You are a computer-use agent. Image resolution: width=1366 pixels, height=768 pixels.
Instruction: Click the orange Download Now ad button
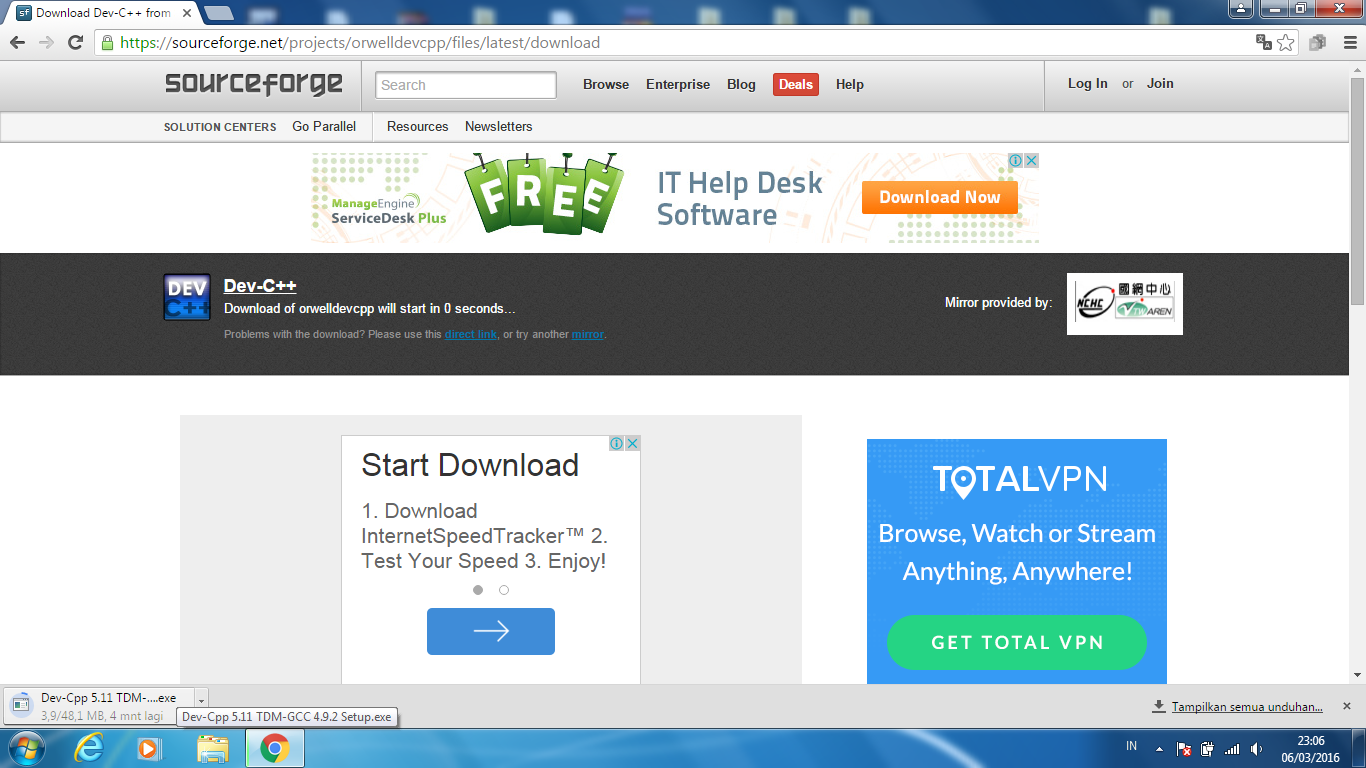click(x=940, y=197)
